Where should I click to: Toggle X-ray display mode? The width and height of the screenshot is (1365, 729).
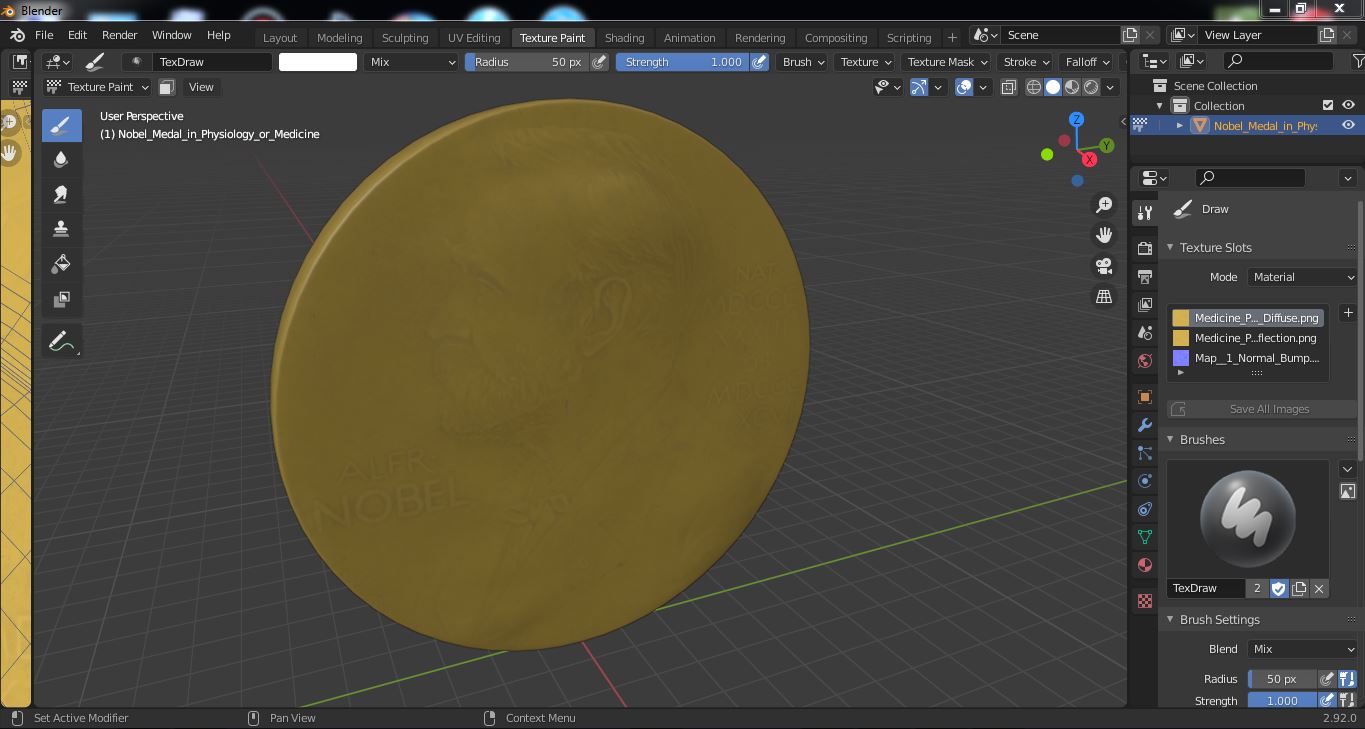(1008, 87)
